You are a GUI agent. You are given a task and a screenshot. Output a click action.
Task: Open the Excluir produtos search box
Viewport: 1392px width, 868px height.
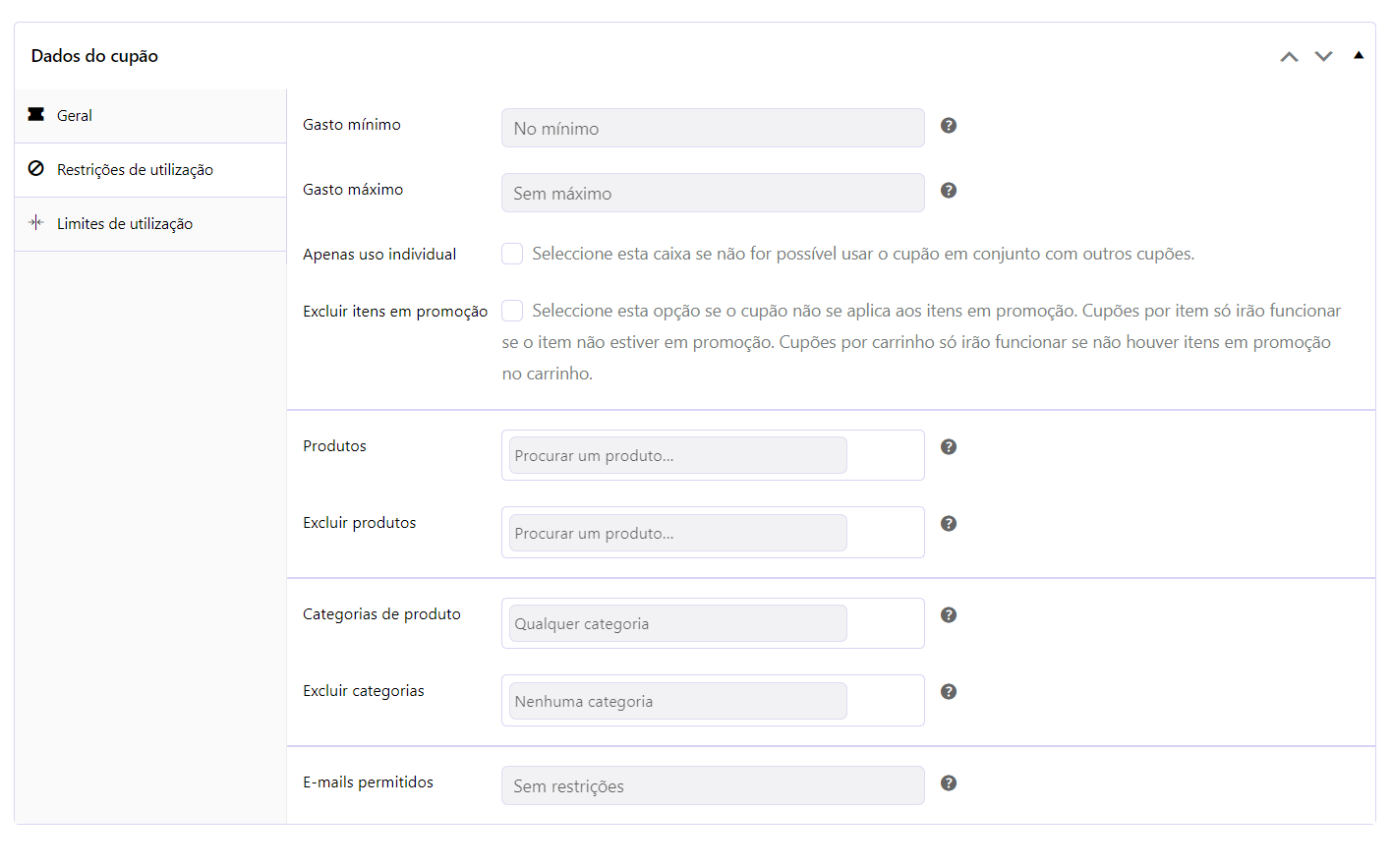(x=713, y=532)
